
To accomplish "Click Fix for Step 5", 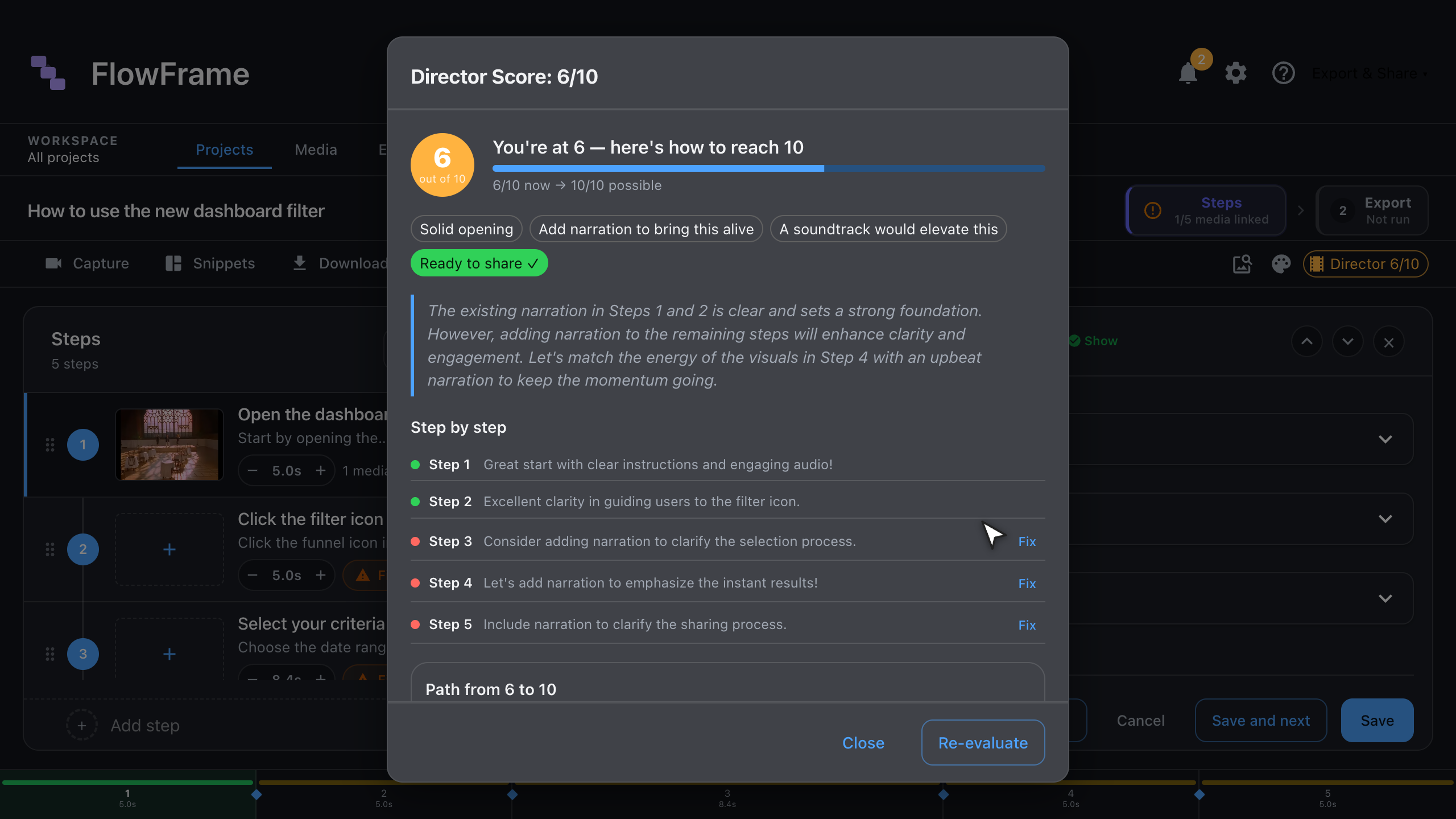I will [1027, 625].
